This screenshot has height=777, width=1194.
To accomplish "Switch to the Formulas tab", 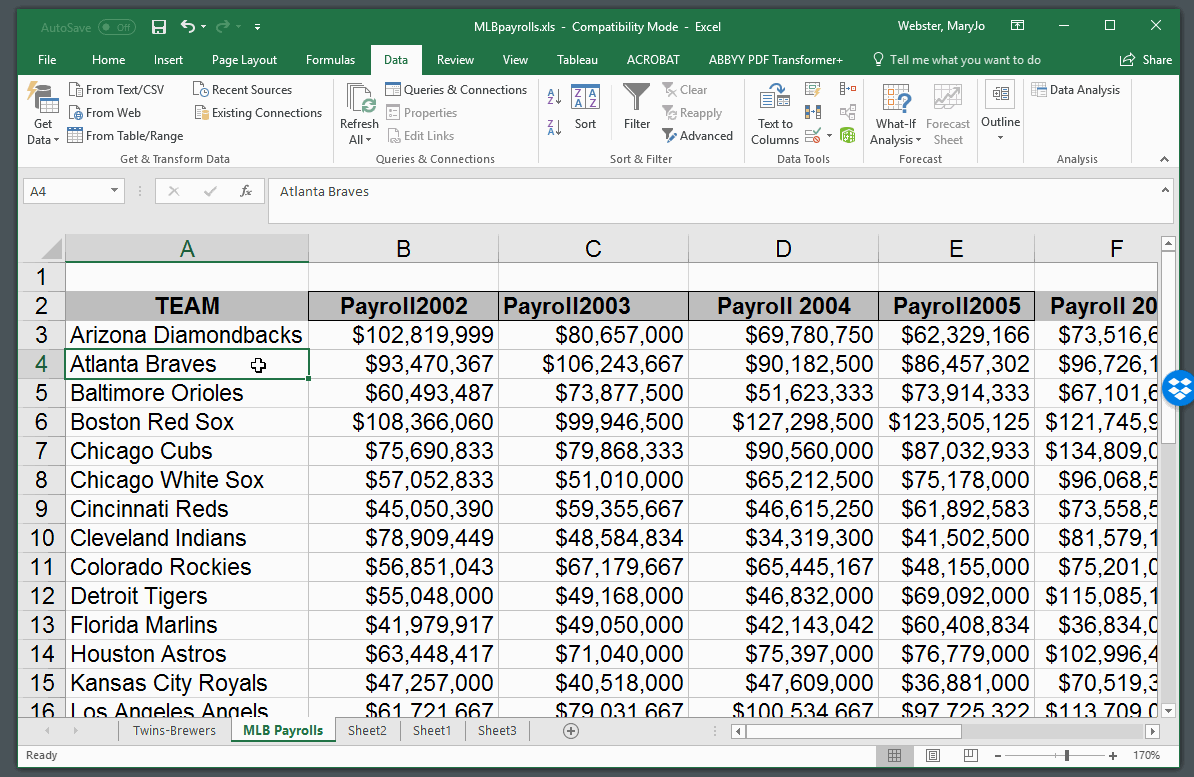I will click(330, 59).
